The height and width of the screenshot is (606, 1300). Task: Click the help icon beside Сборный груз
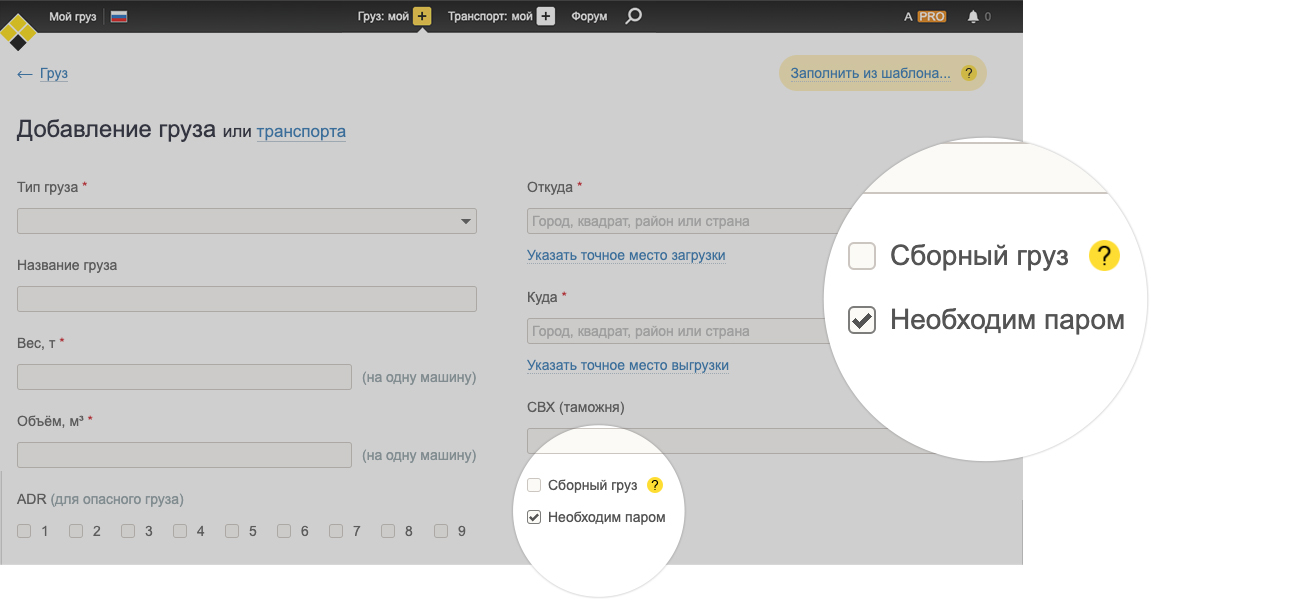[x=655, y=485]
